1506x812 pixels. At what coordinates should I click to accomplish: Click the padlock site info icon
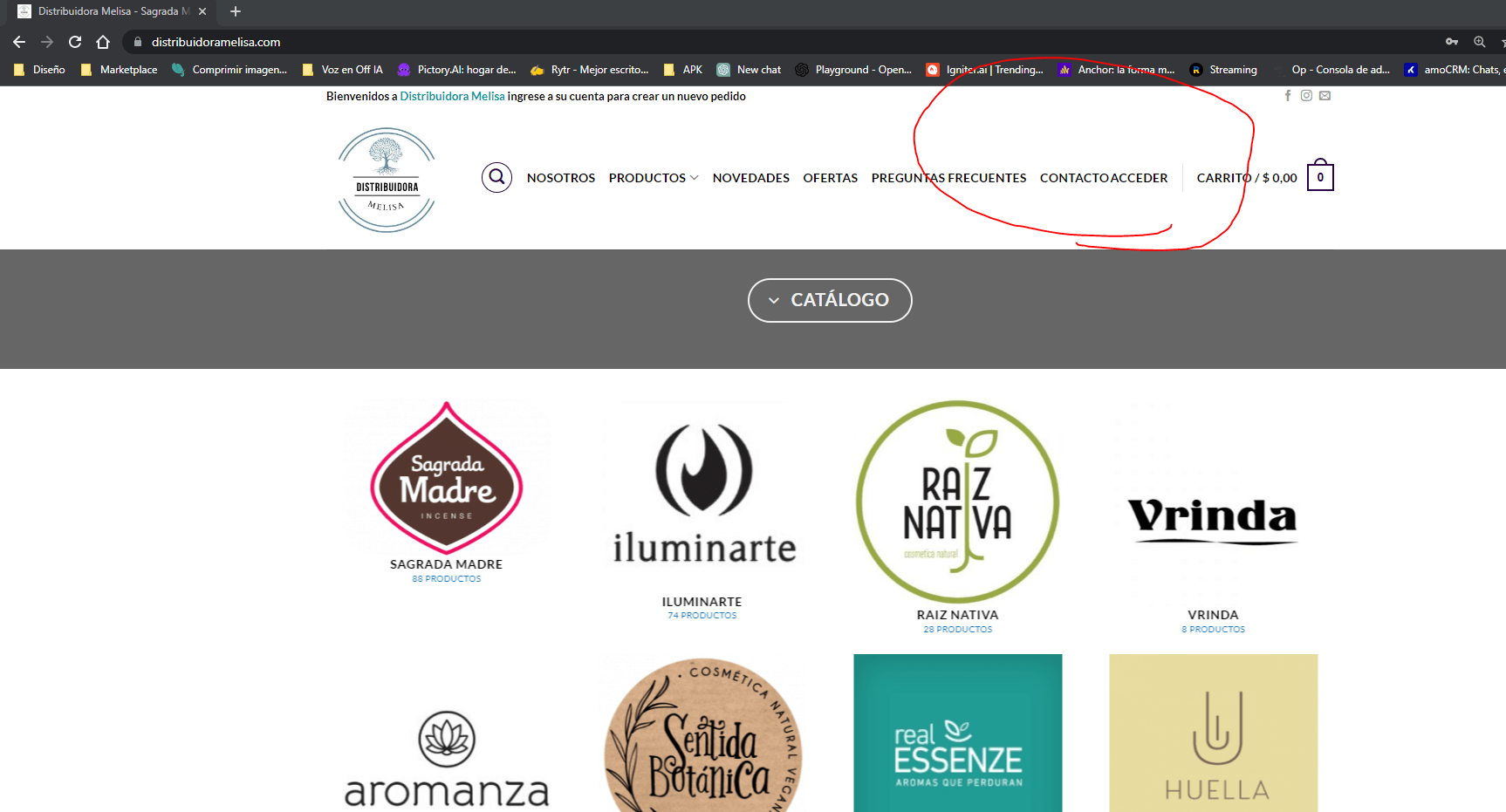point(138,42)
